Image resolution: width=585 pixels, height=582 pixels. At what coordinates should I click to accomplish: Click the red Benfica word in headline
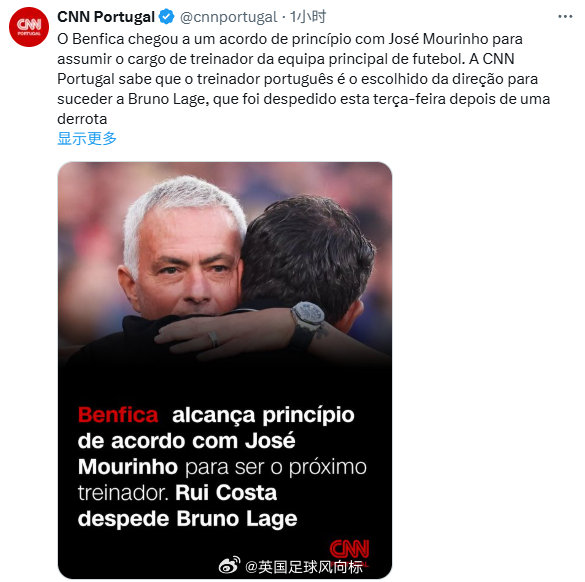(x=118, y=415)
